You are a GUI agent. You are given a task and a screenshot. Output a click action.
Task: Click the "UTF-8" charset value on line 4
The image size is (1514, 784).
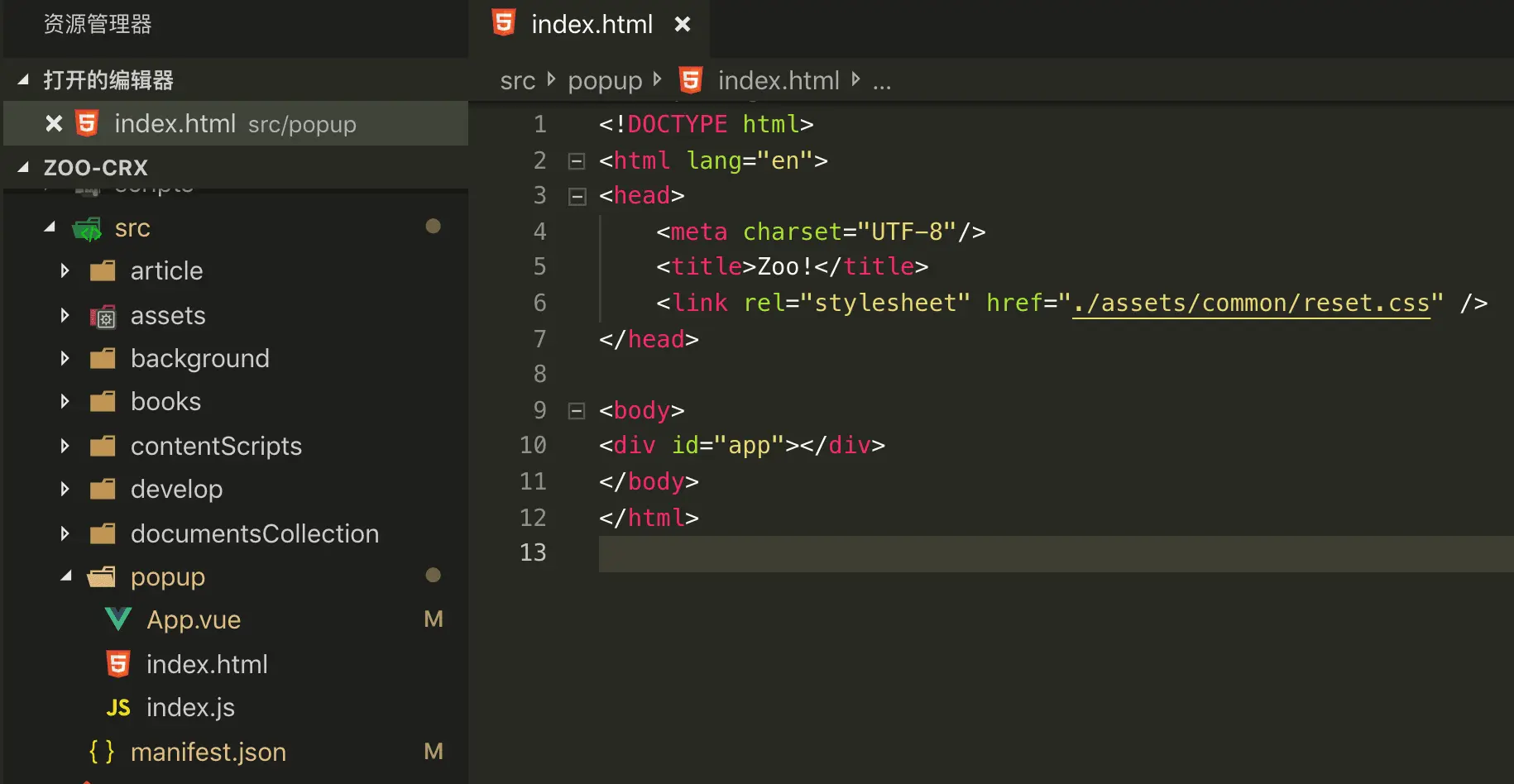(907, 232)
